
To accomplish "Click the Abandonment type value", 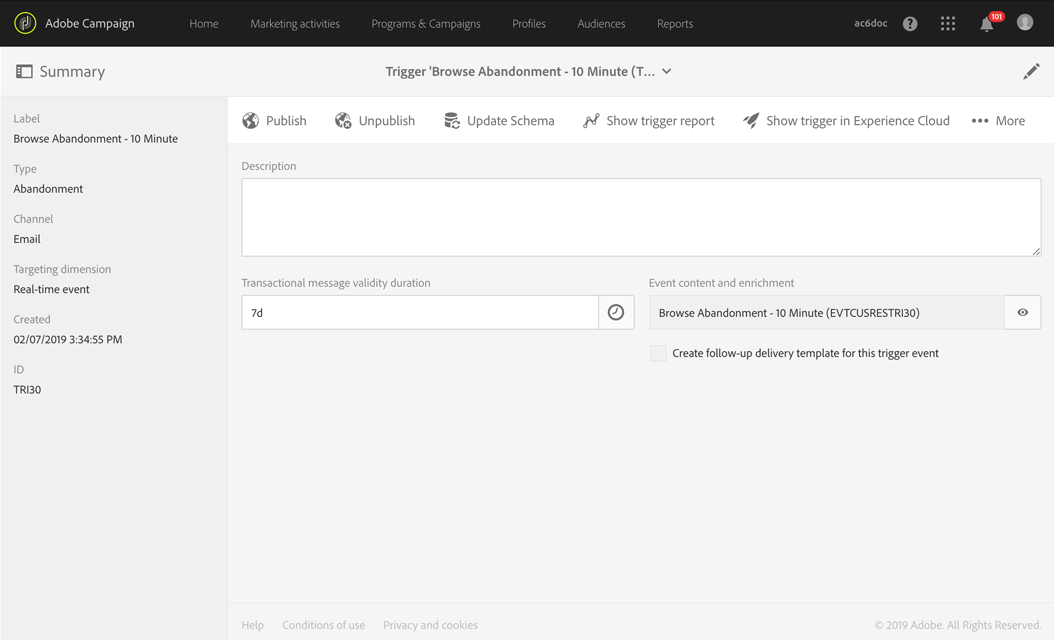I will click(48, 189).
